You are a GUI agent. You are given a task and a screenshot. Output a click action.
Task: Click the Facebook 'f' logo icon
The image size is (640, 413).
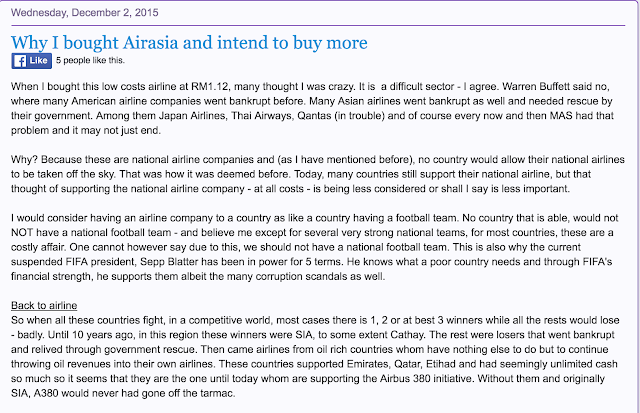click(19, 61)
